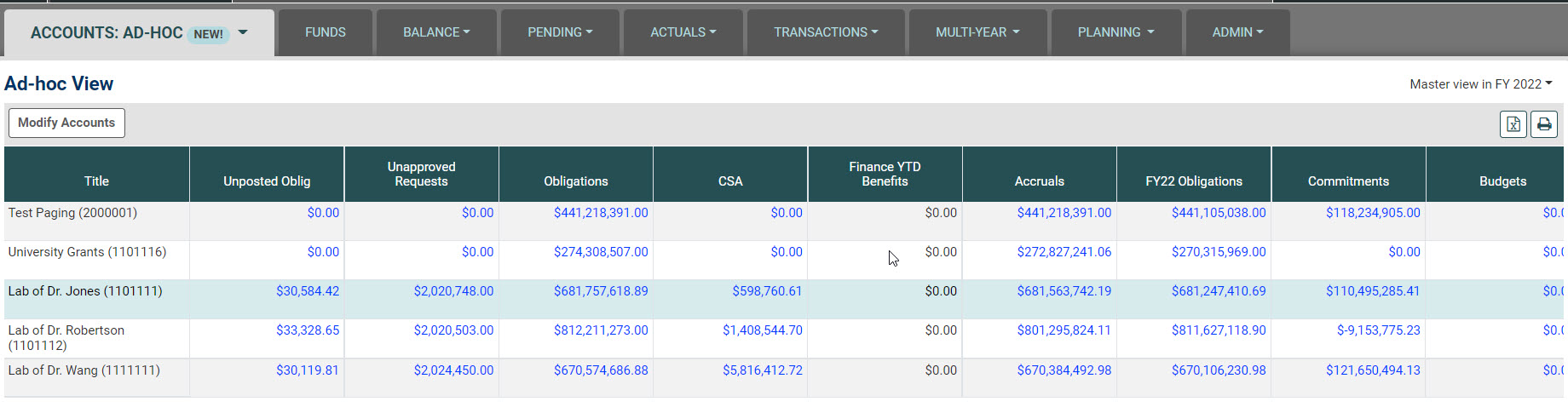Open Dr. Robertson CSA $1,408,544.70

tap(763, 330)
